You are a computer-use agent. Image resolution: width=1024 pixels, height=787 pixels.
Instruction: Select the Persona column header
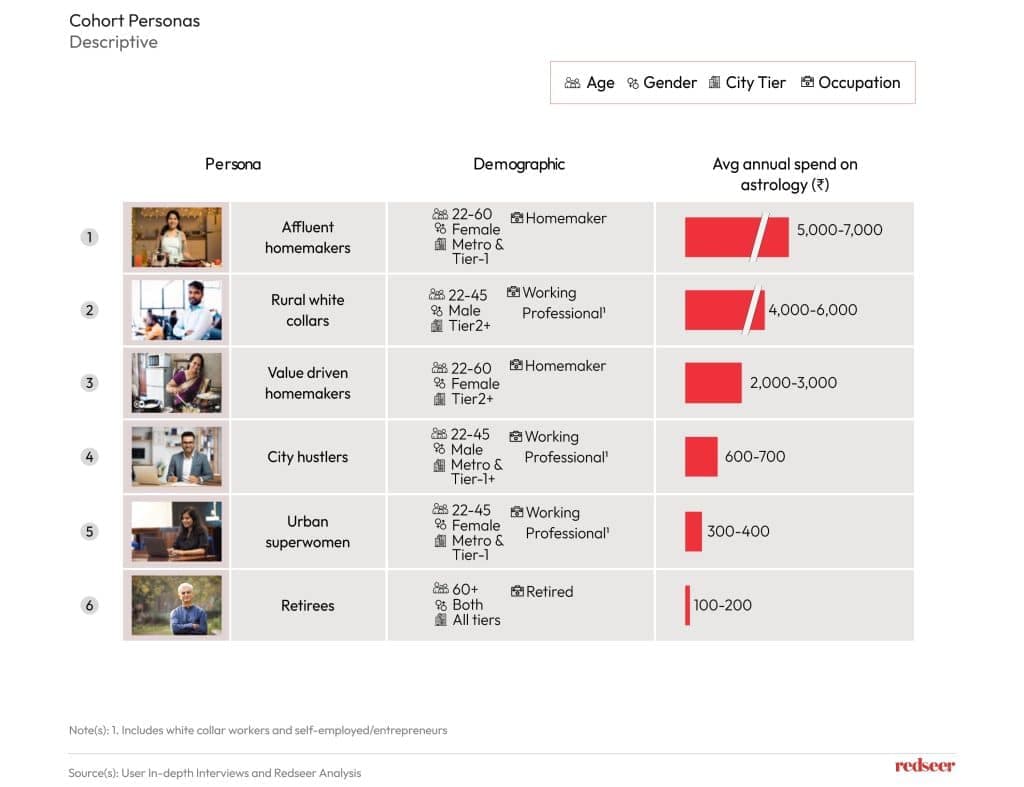[233, 164]
